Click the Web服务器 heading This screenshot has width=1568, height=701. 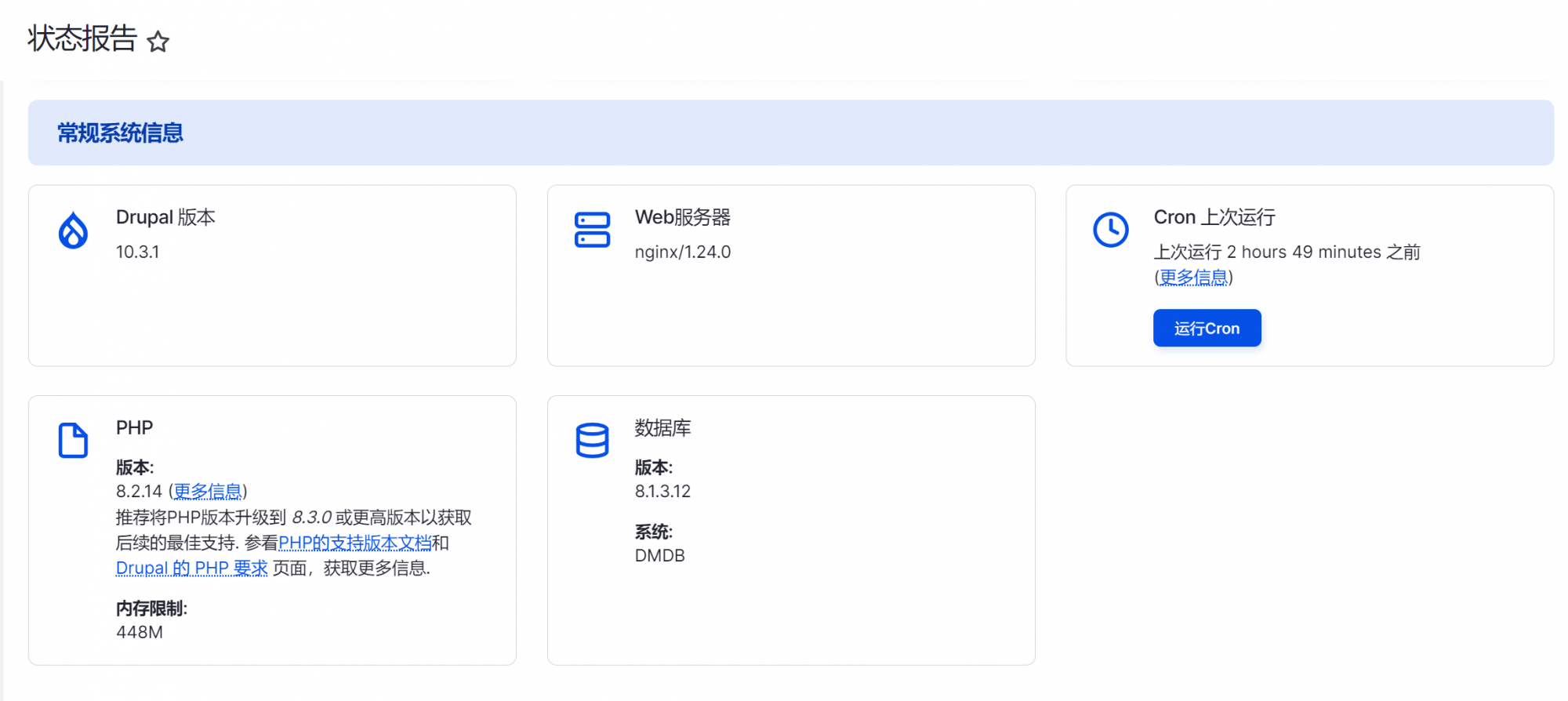(683, 217)
